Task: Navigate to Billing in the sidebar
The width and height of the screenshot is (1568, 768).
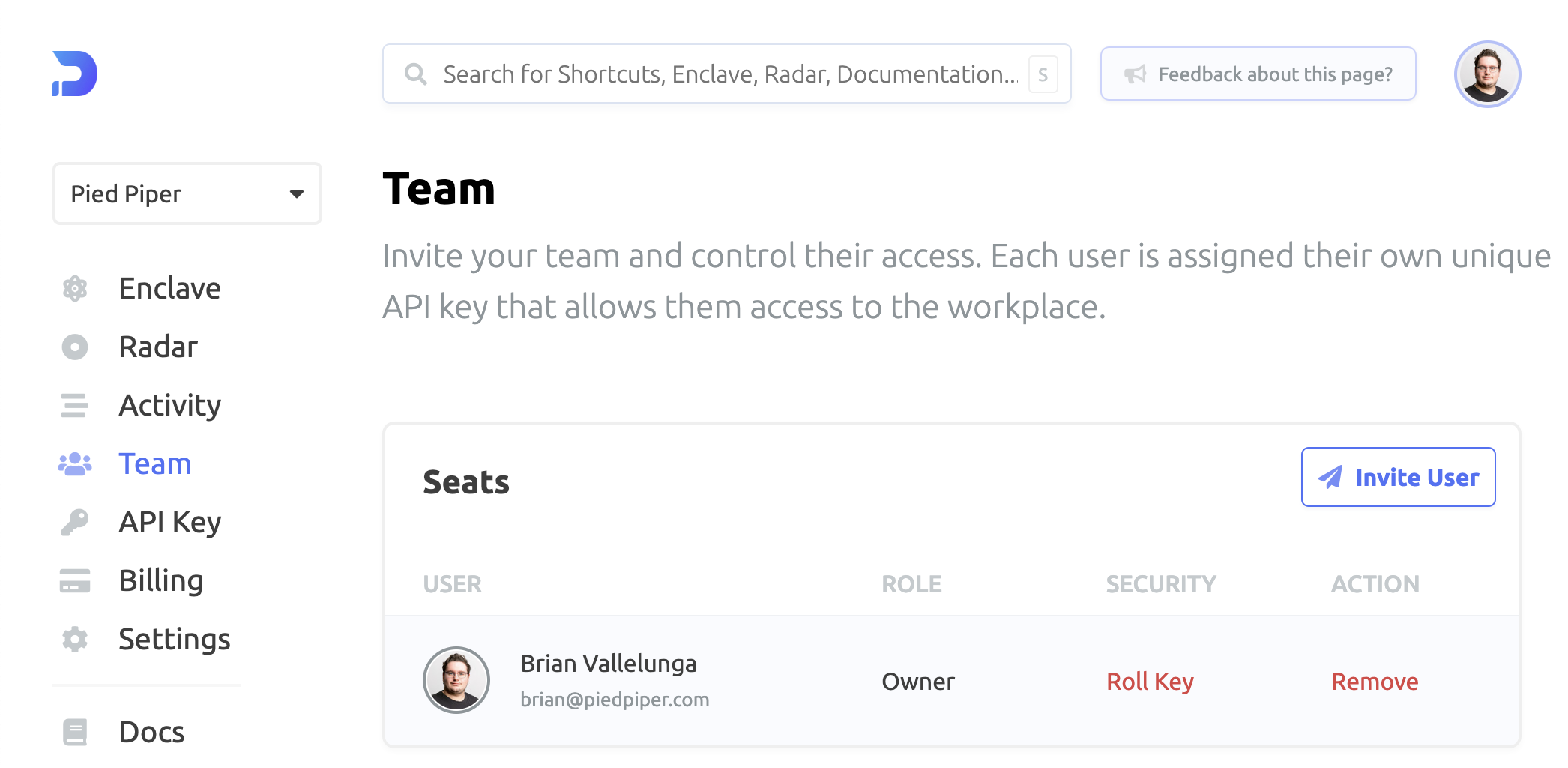Action: 160,580
